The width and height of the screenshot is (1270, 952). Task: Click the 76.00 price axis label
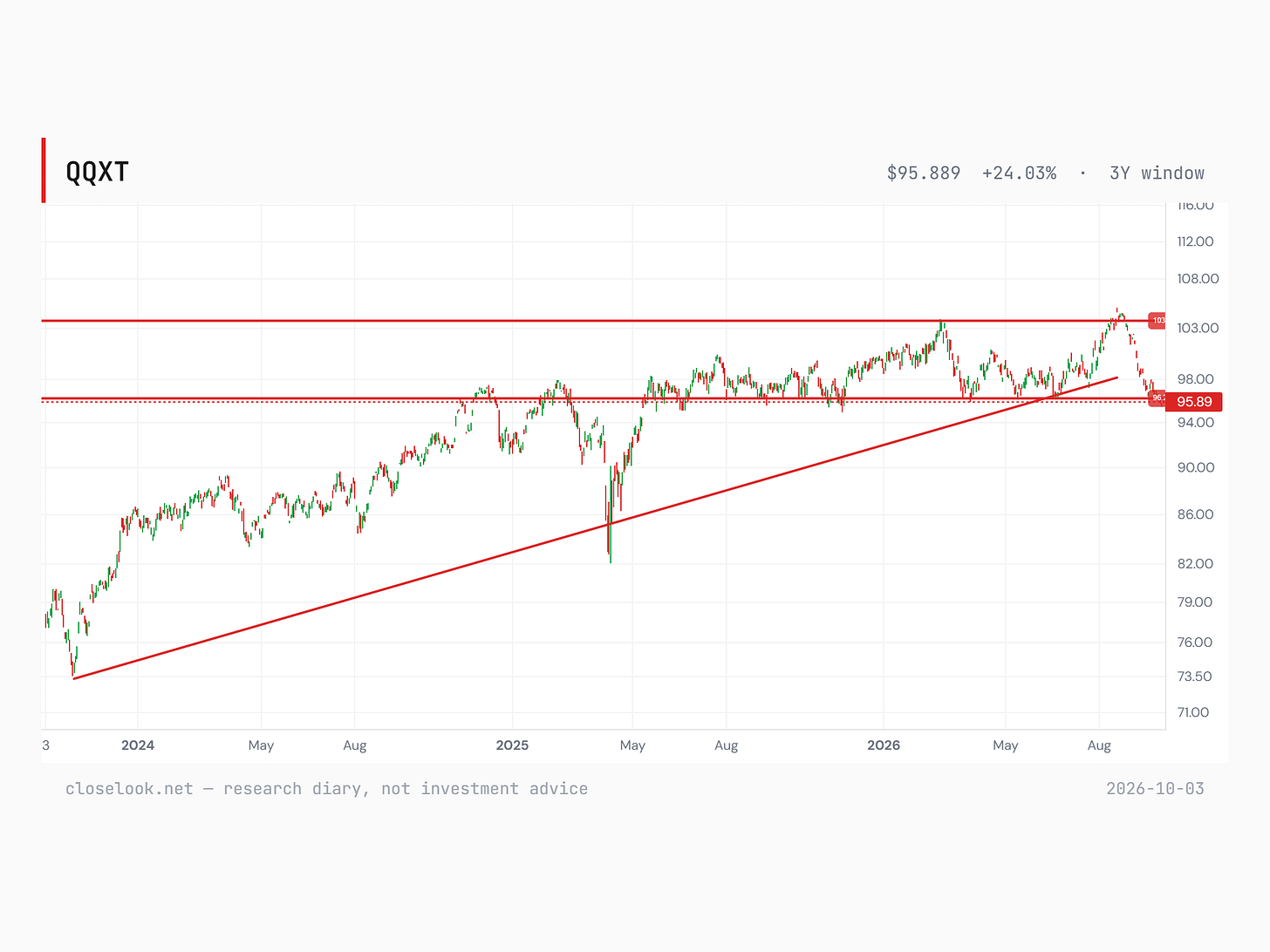[x=1195, y=643]
